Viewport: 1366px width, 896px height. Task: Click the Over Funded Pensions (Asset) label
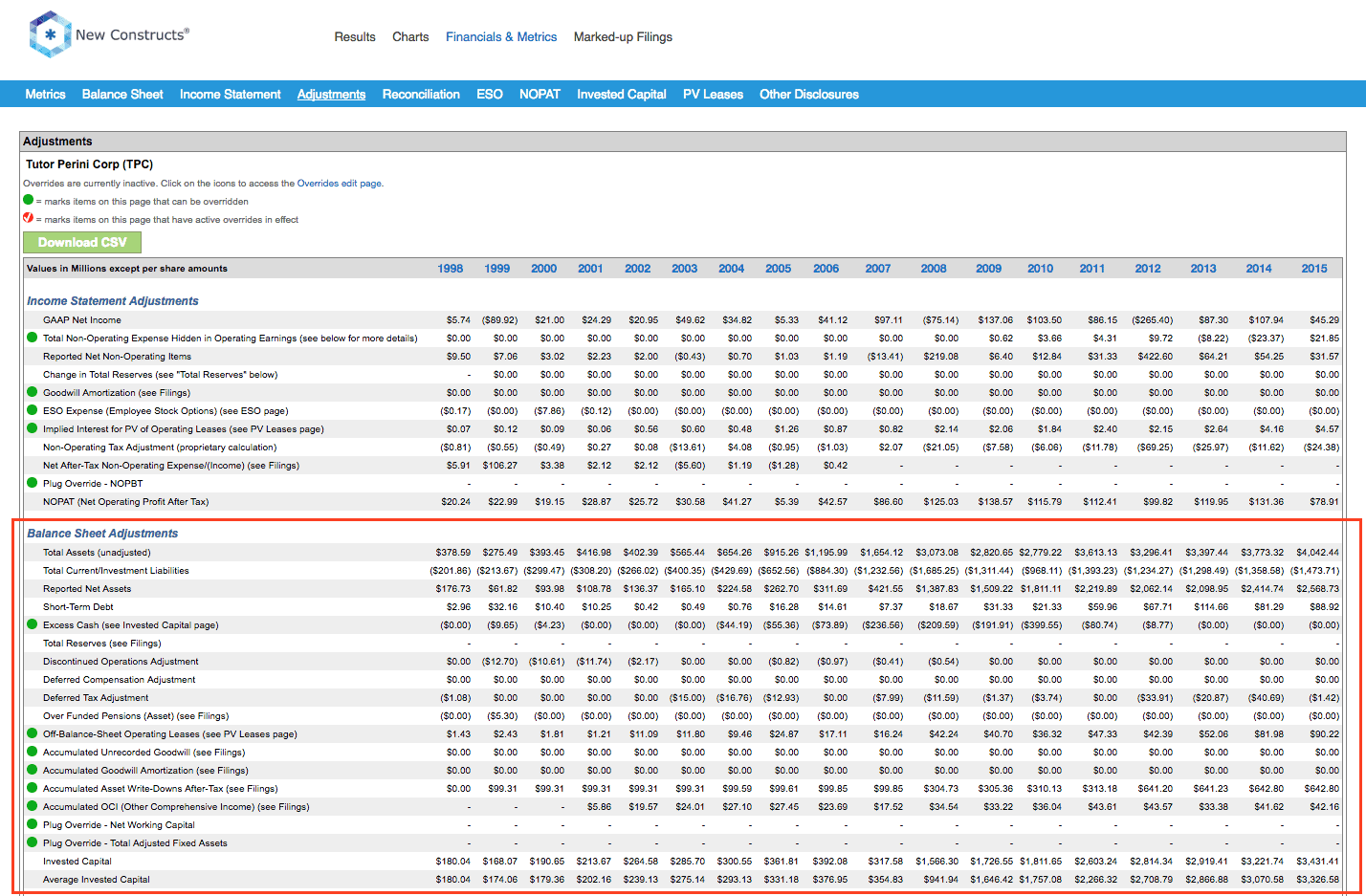136,716
